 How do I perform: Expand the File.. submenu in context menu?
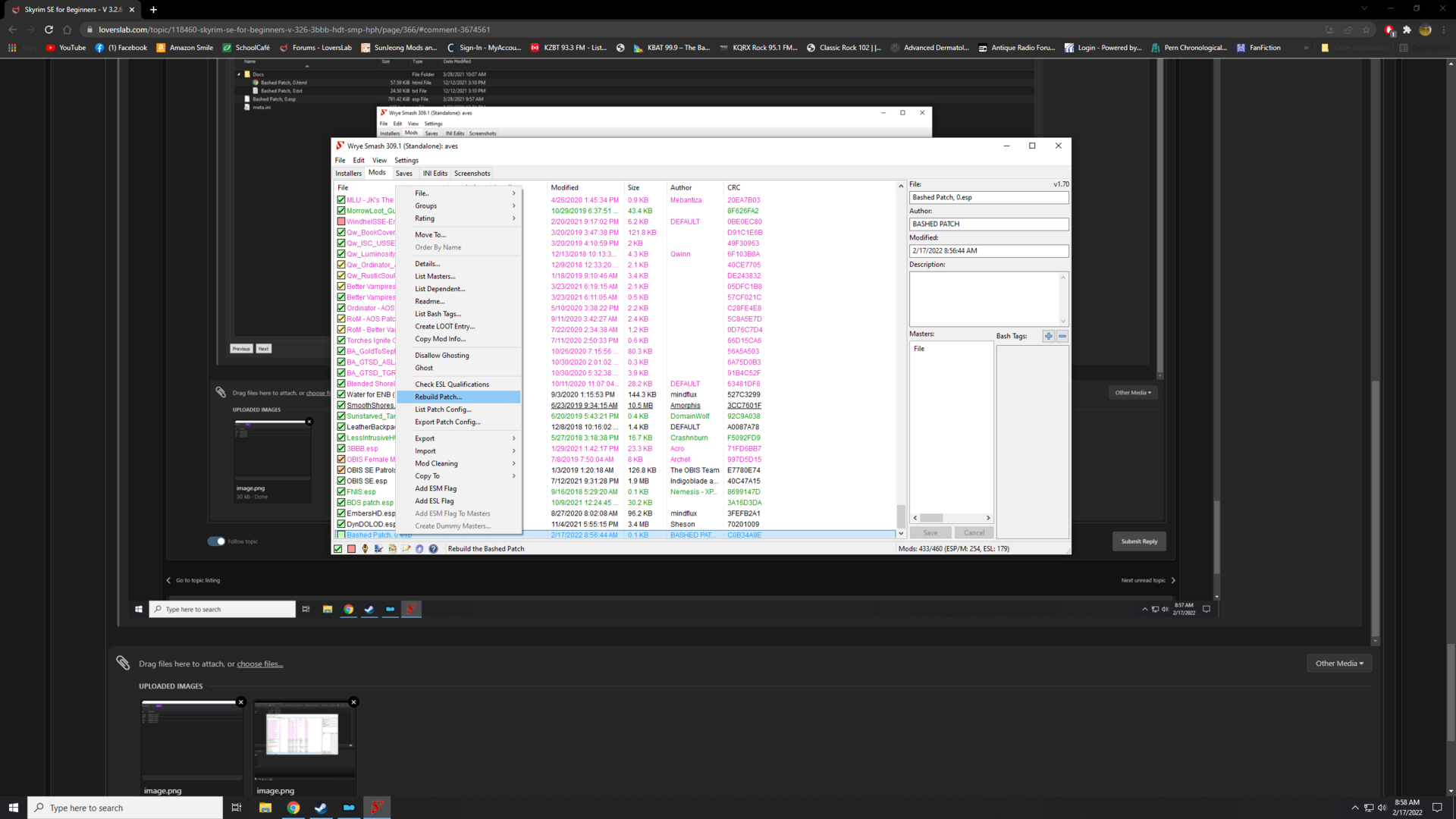coord(458,193)
